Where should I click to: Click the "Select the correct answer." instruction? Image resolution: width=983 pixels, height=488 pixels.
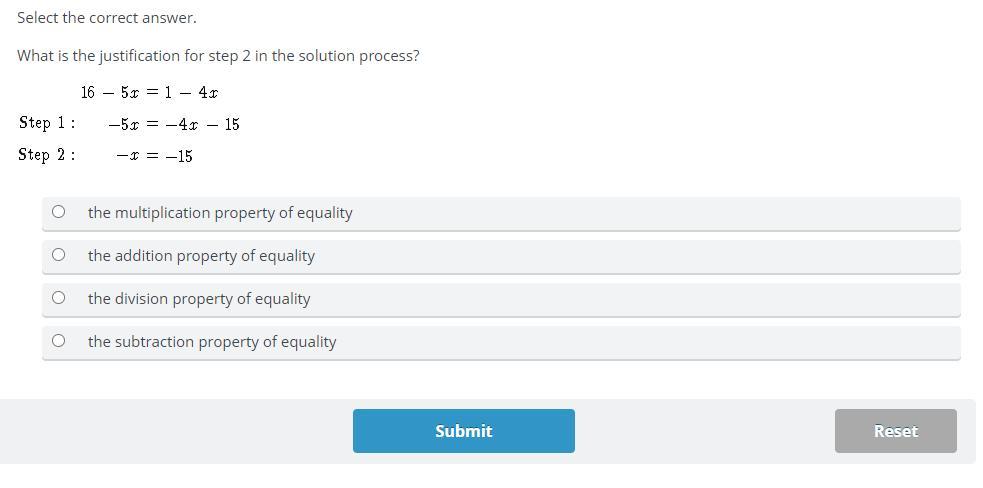107,18
